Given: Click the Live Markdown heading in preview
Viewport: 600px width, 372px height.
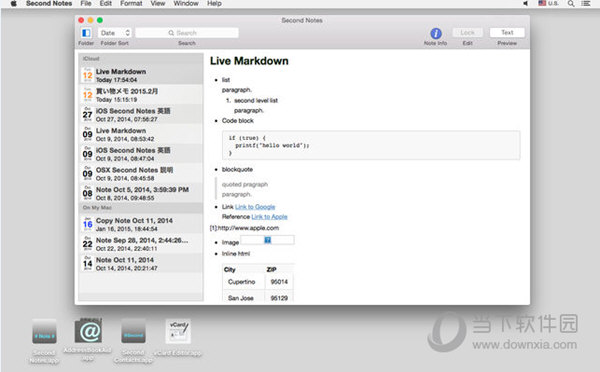Looking at the screenshot, I should click(x=249, y=61).
